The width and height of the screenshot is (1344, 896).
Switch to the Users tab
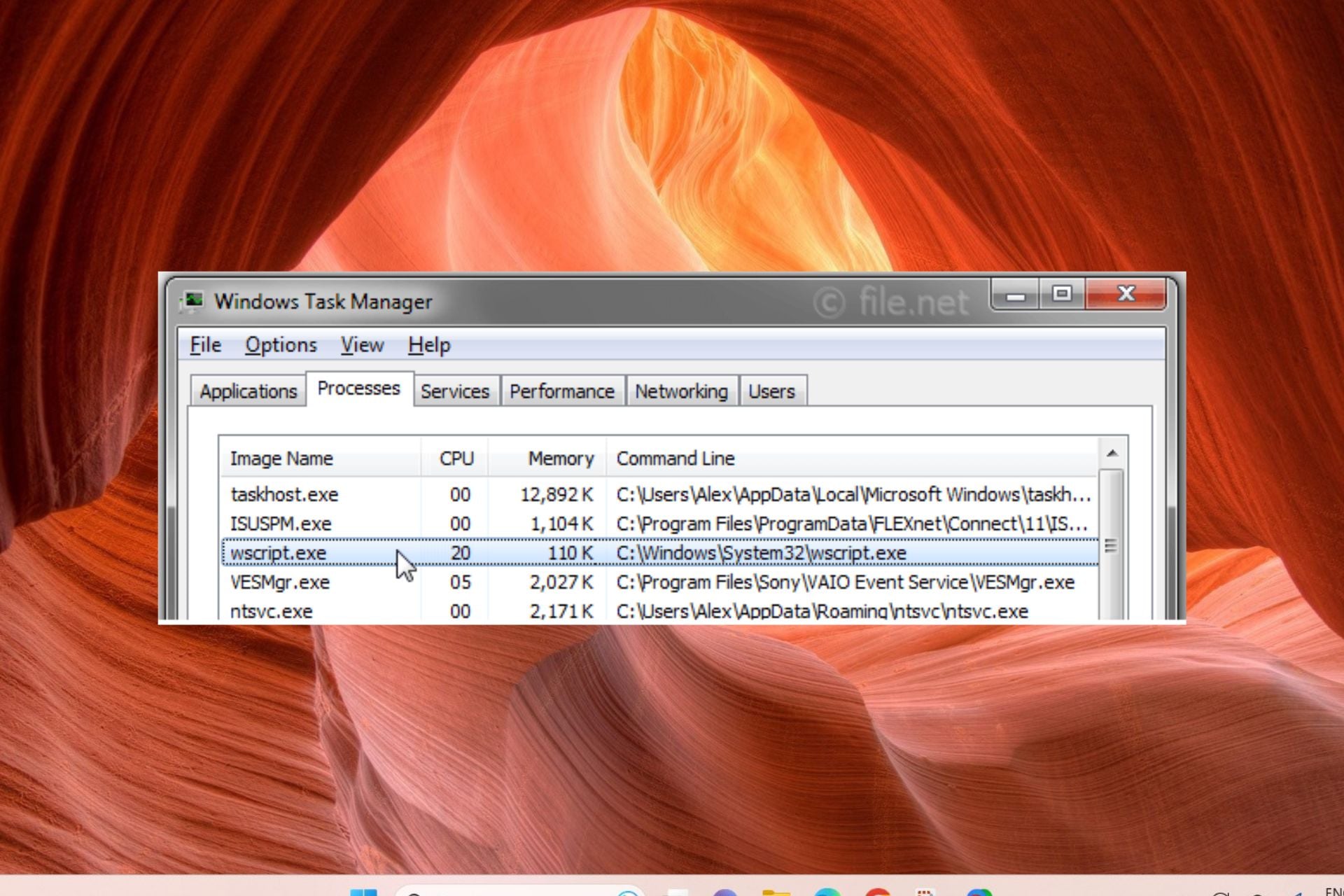pyautogui.click(x=771, y=391)
